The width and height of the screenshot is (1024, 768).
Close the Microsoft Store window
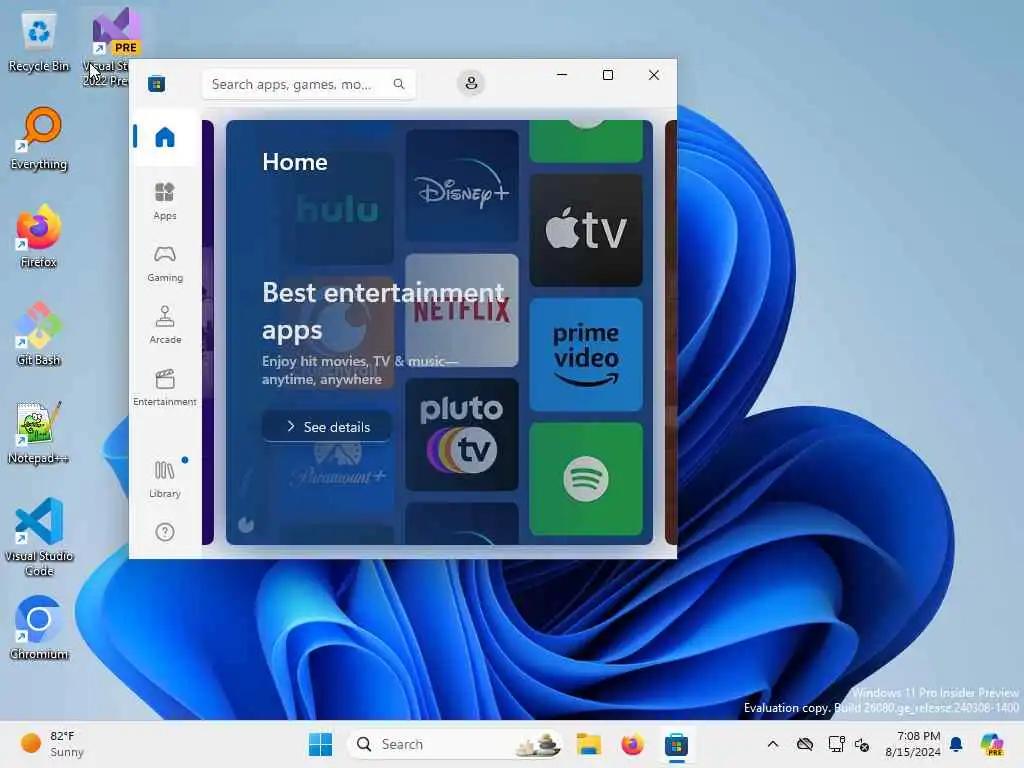click(x=654, y=75)
